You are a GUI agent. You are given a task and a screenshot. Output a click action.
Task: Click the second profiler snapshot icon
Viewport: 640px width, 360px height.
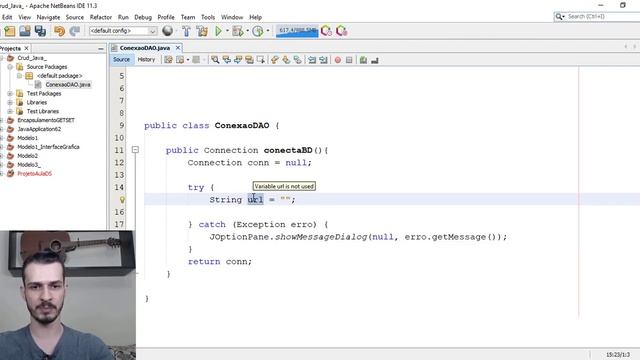tap(342, 31)
